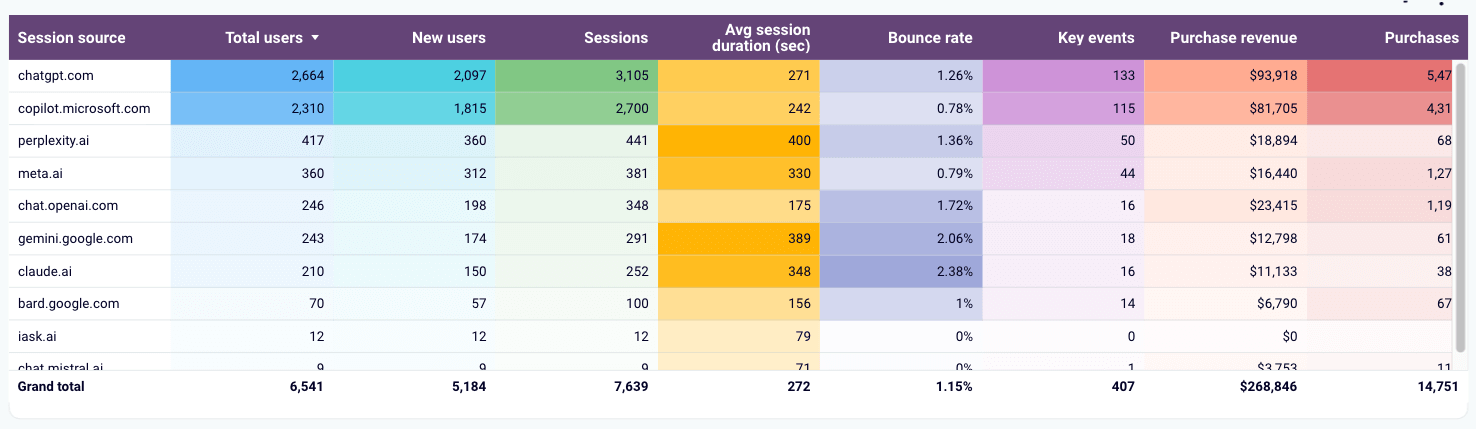Select the claude.ai row label
Image resolution: width=1476 pixels, height=429 pixels.
45,271
